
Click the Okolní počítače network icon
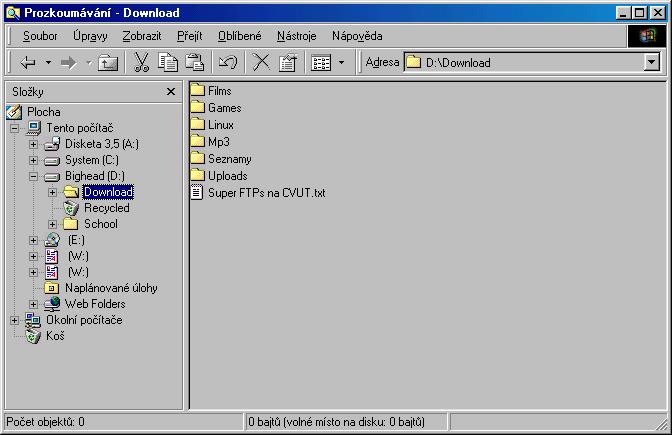pyautogui.click(x=33, y=320)
